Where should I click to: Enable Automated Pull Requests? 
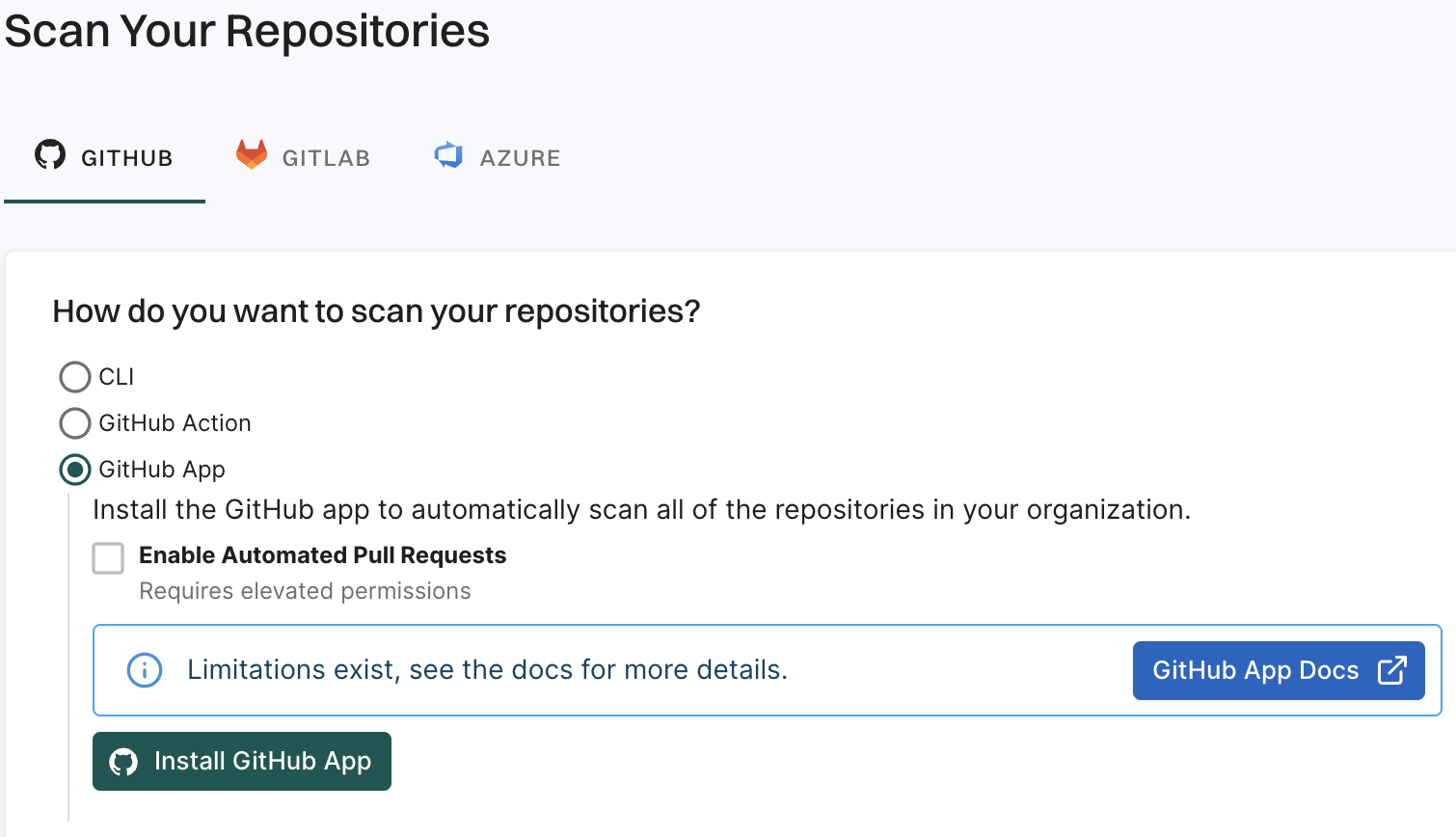pos(108,557)
